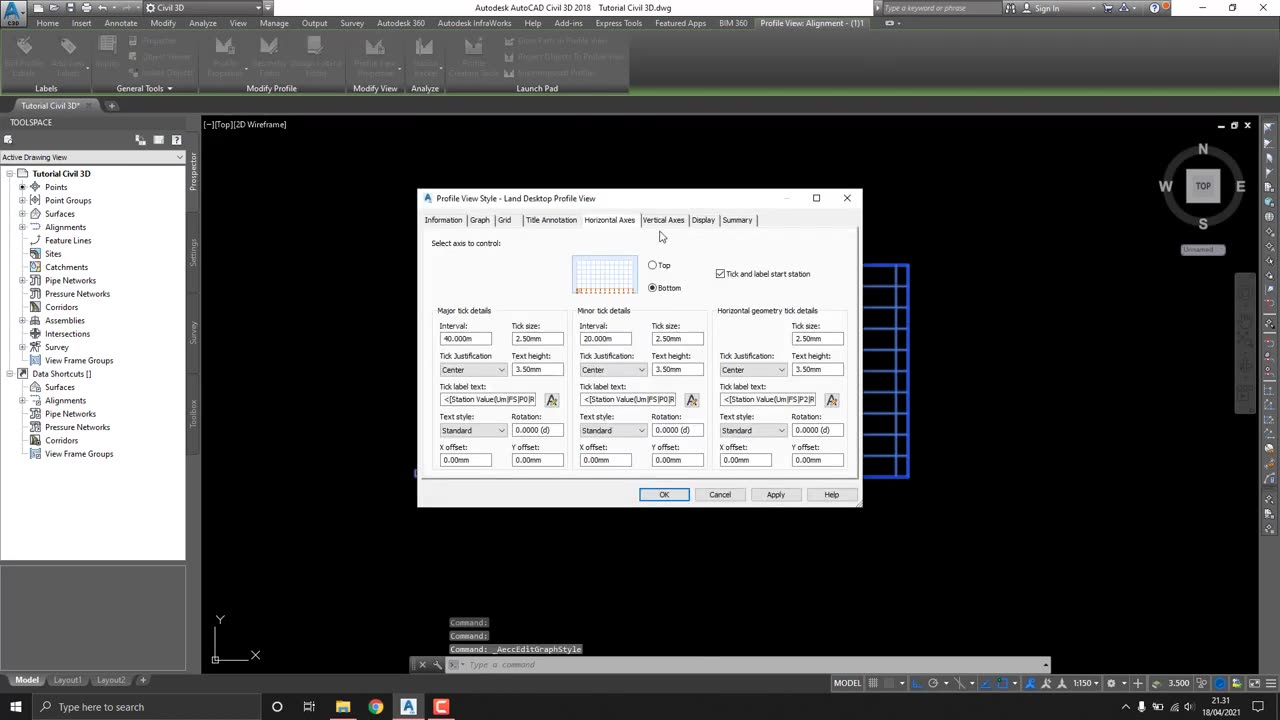Click the Save icon in Quick Access toolbar
The width and height of the screenshot is (1280, 720).
tap(71, 8)
